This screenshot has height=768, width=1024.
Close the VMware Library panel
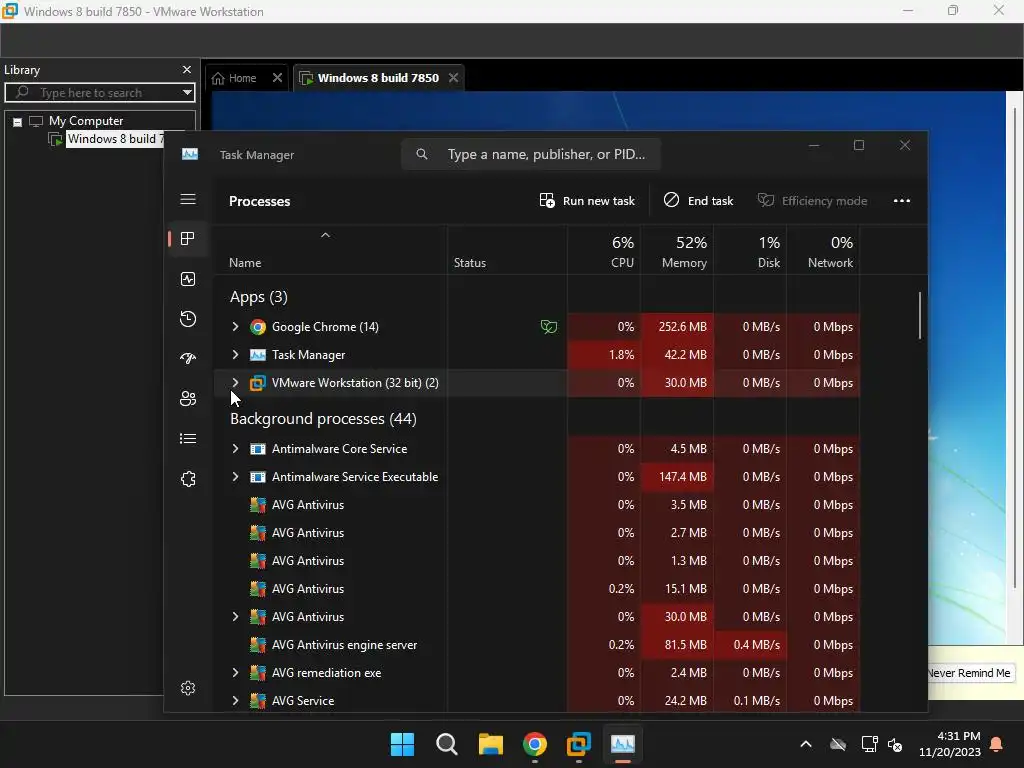pos(187,69)
